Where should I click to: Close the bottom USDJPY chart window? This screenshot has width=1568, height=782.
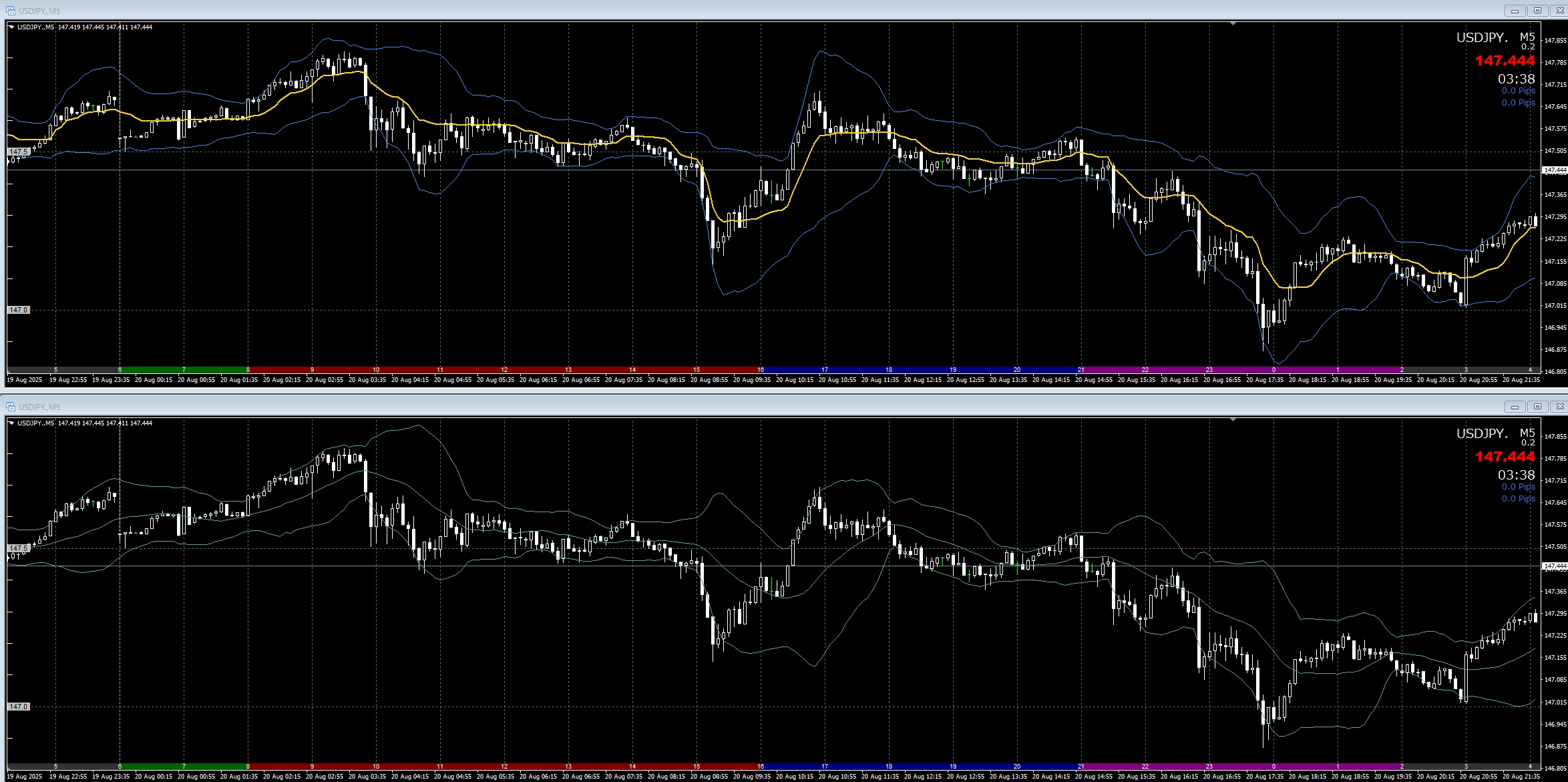click(x=1559, y=407)
